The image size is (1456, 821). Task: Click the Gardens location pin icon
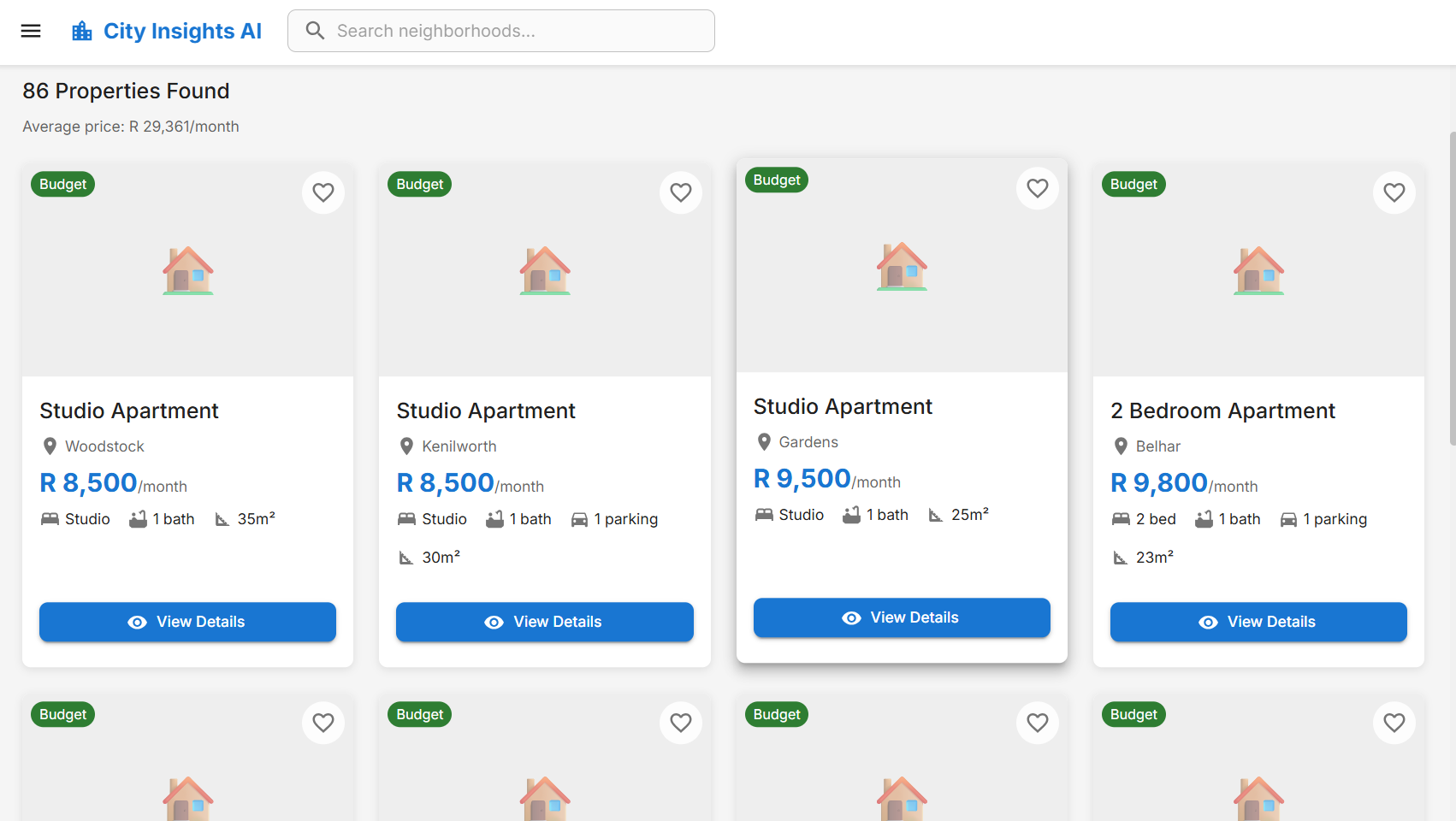point(764,442)
